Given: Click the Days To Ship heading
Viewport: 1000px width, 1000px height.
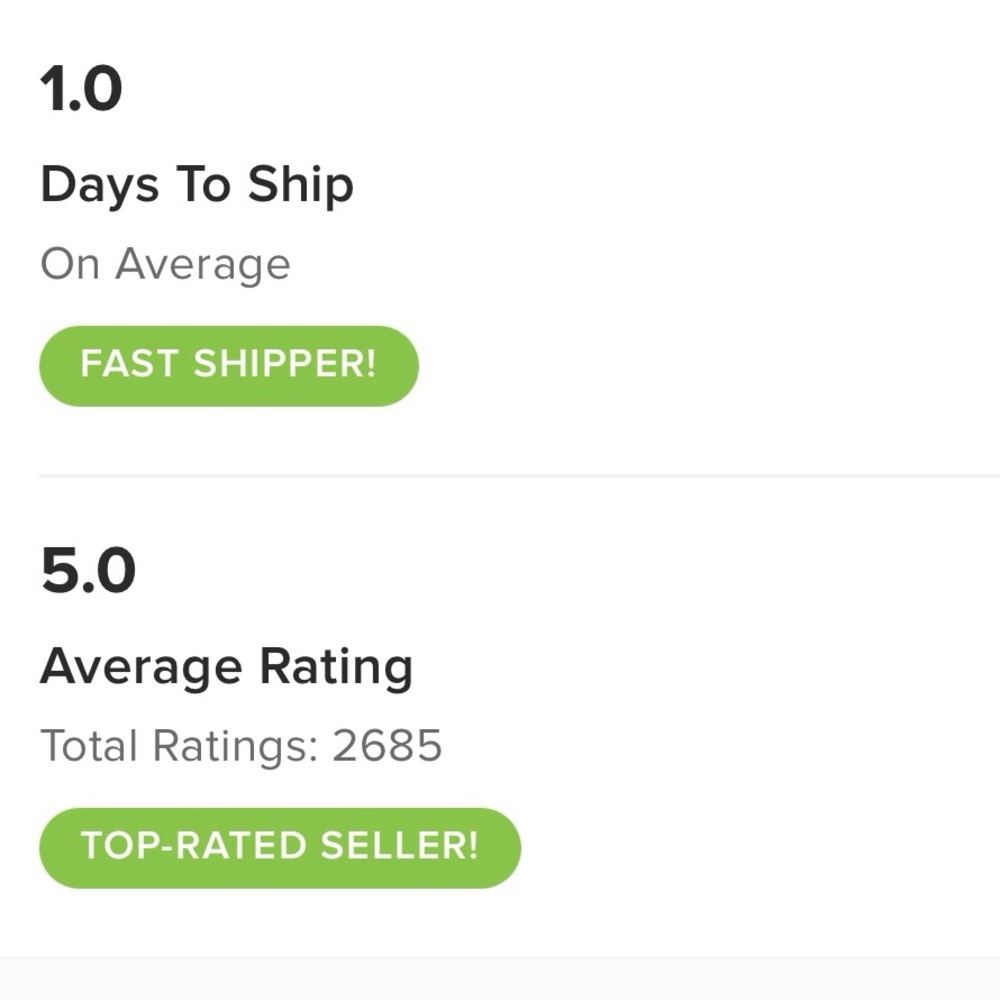Looking at the screenshot, I should point(196,185).
